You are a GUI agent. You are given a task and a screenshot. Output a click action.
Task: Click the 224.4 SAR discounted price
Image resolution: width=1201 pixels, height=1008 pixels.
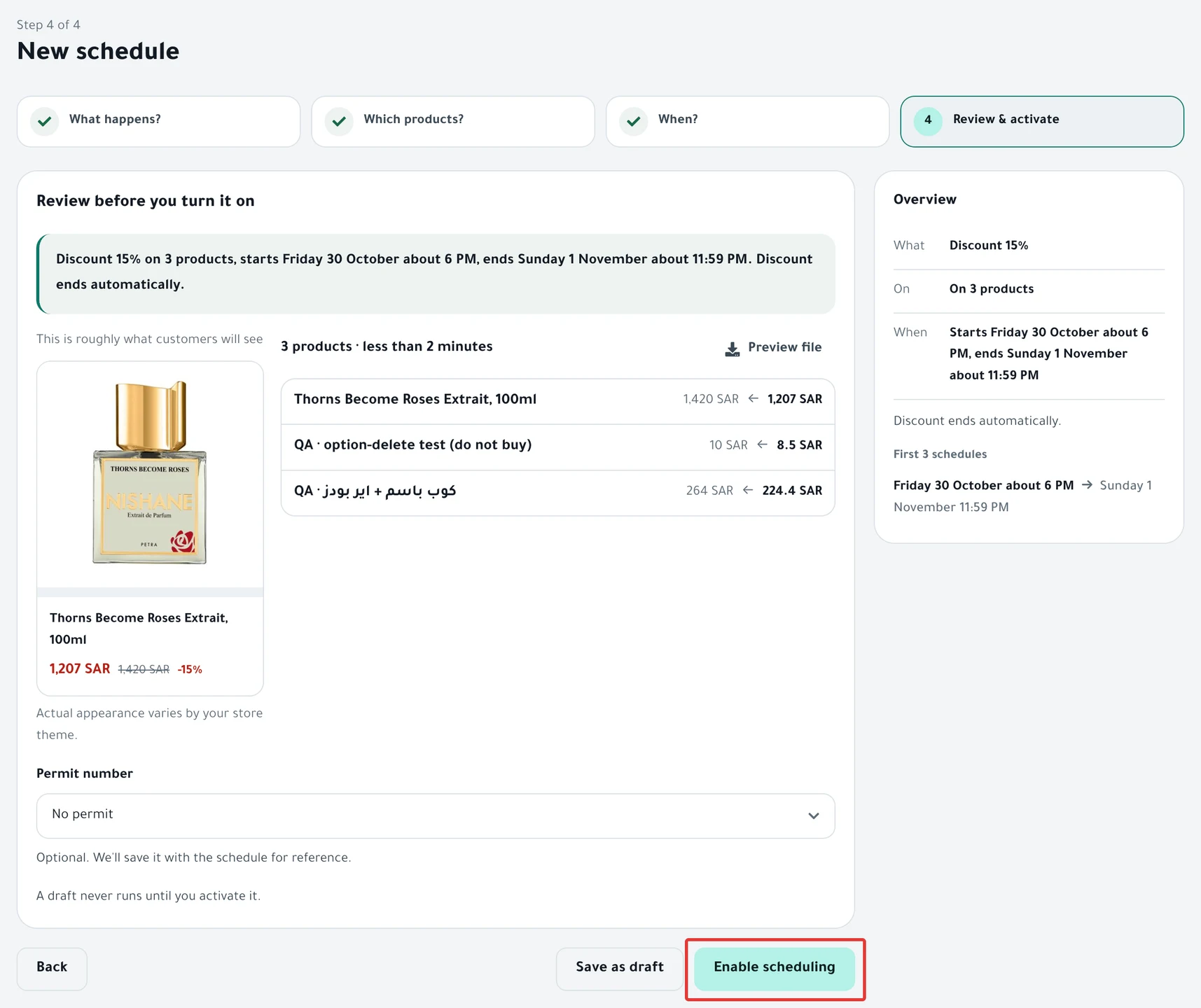point(792,491)
